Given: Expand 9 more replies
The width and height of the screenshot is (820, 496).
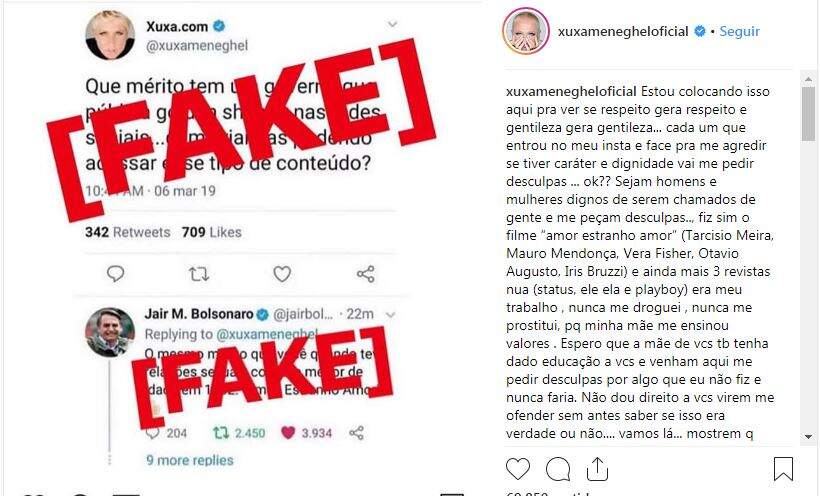Looking at the screenshot, I should [190, 460].
